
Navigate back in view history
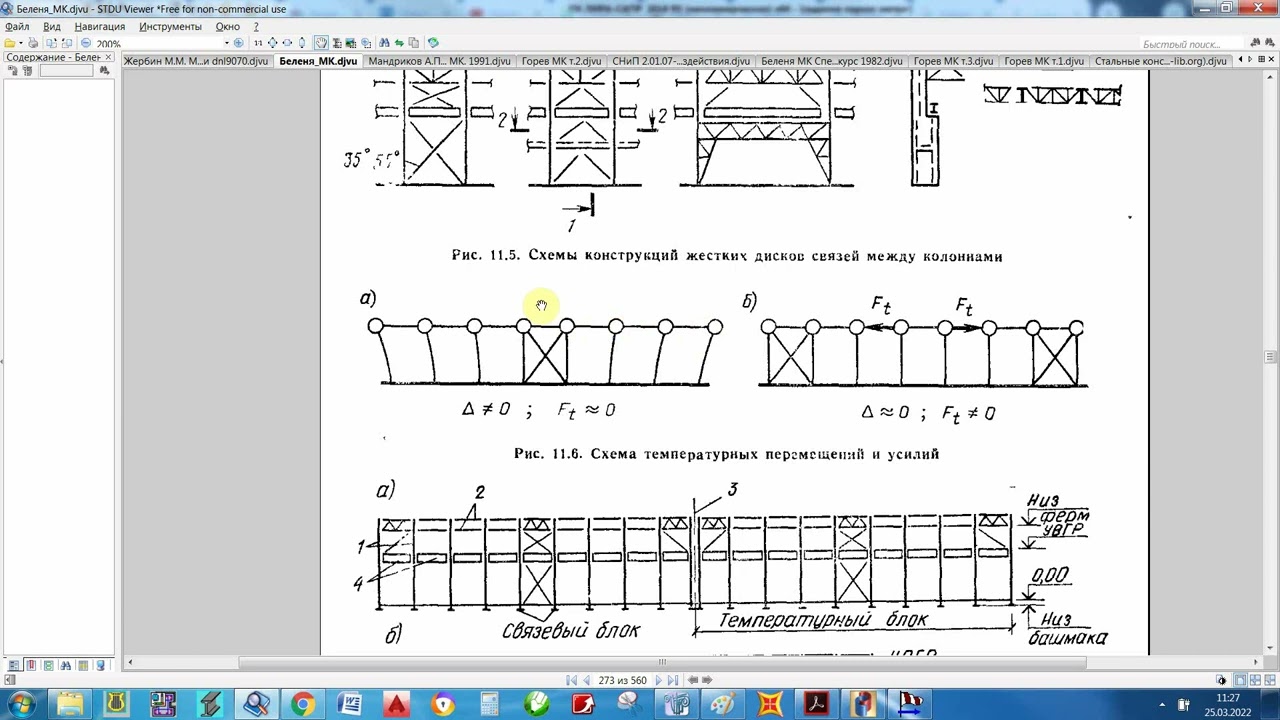(x=692, y=680)
